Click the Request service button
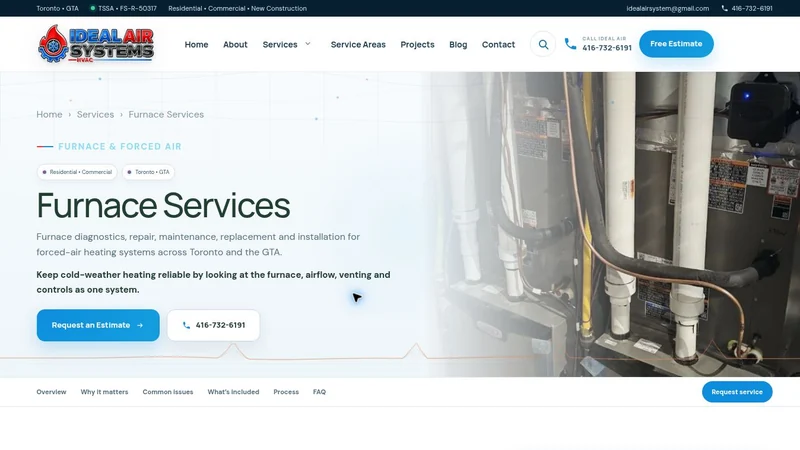Viewport: 800px width, 450px height. point(737,392)
